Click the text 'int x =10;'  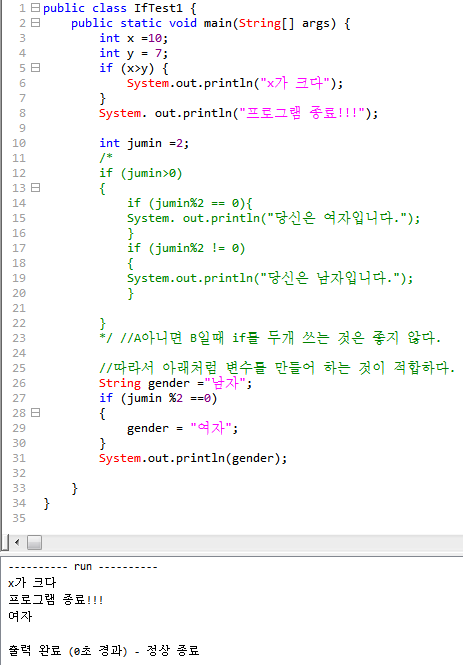click(134, 38)
